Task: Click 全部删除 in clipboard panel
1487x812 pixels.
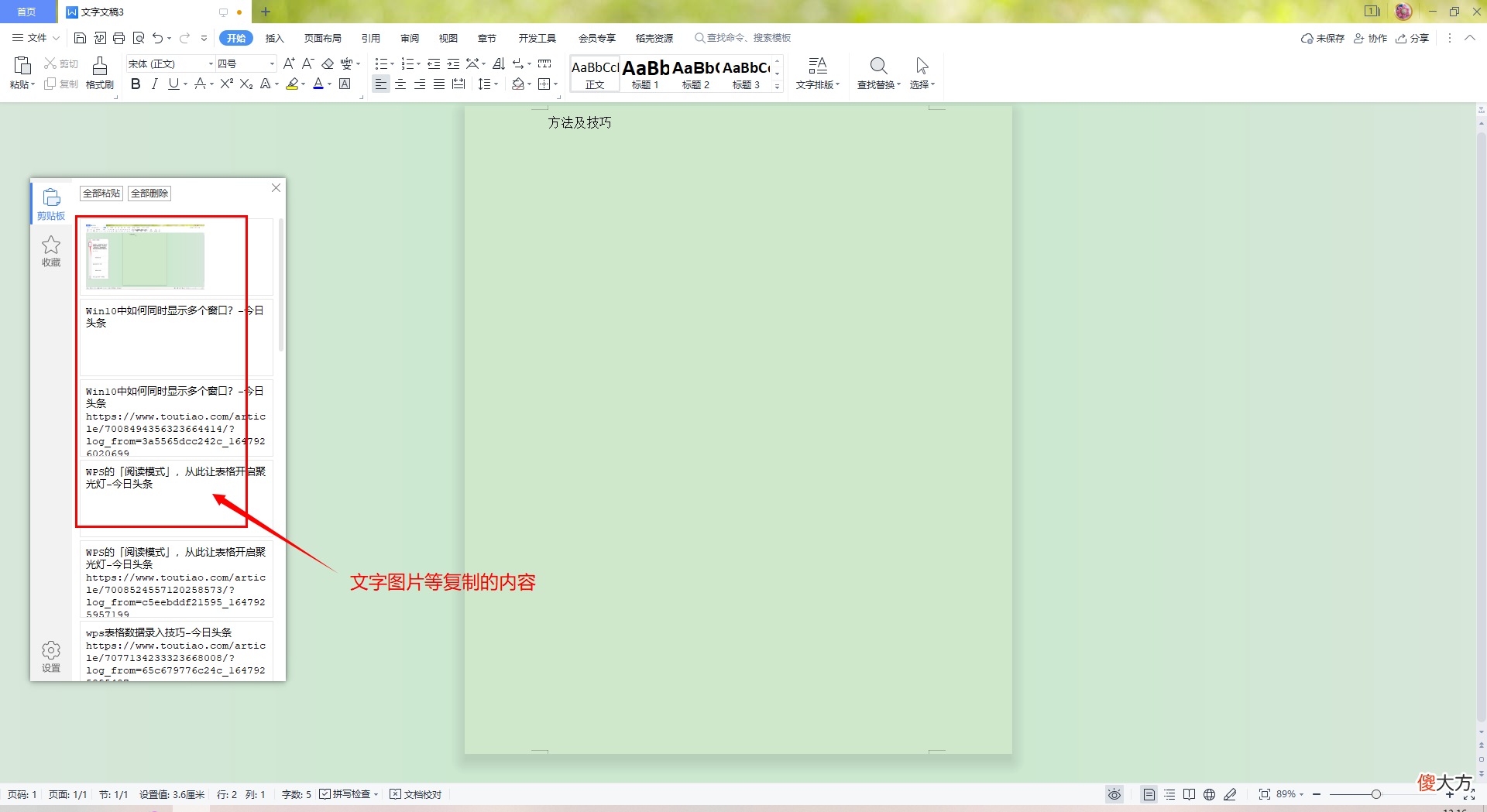Action: [149, 194]
